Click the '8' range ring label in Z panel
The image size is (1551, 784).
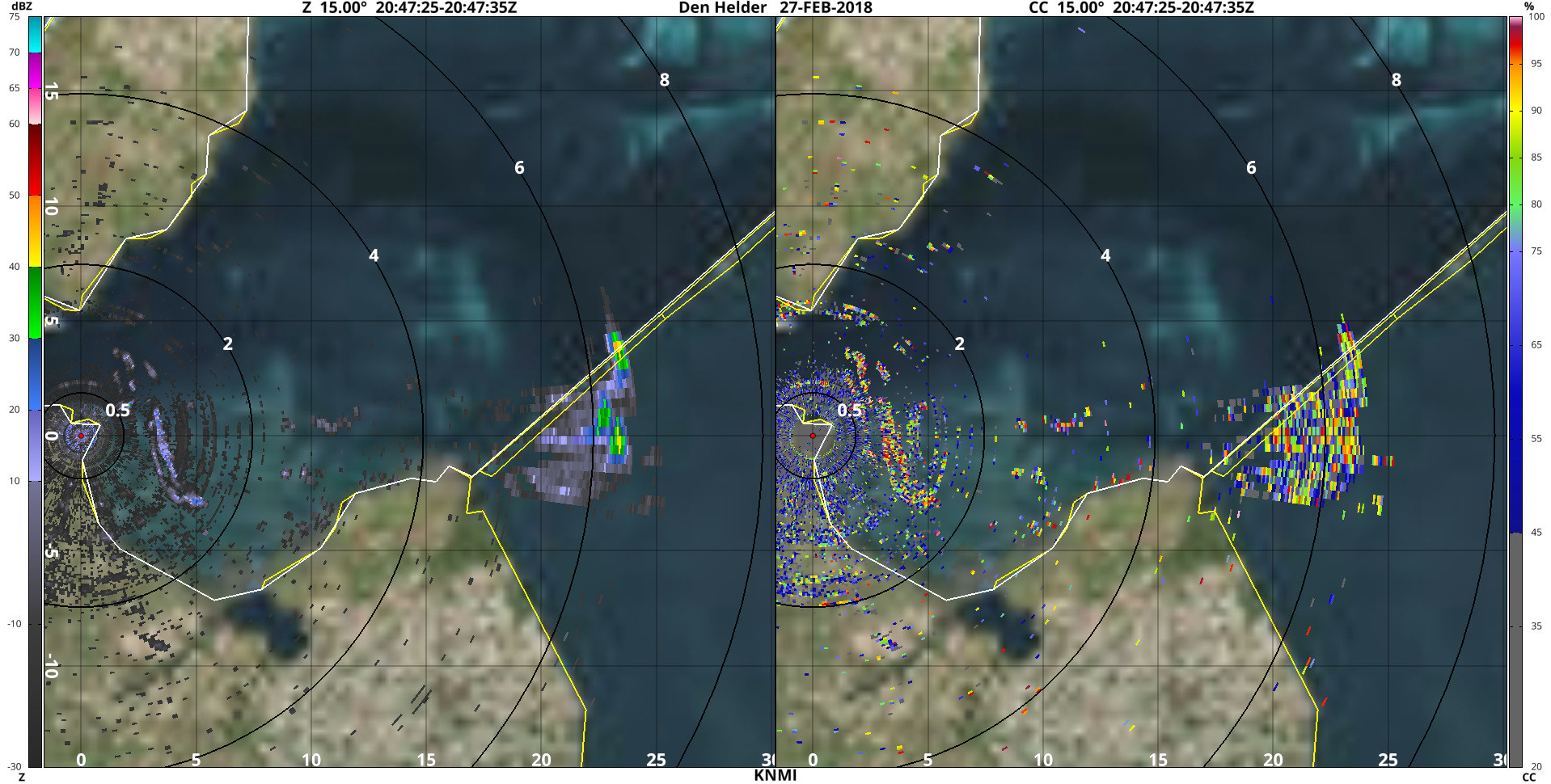tap(665, 80)
